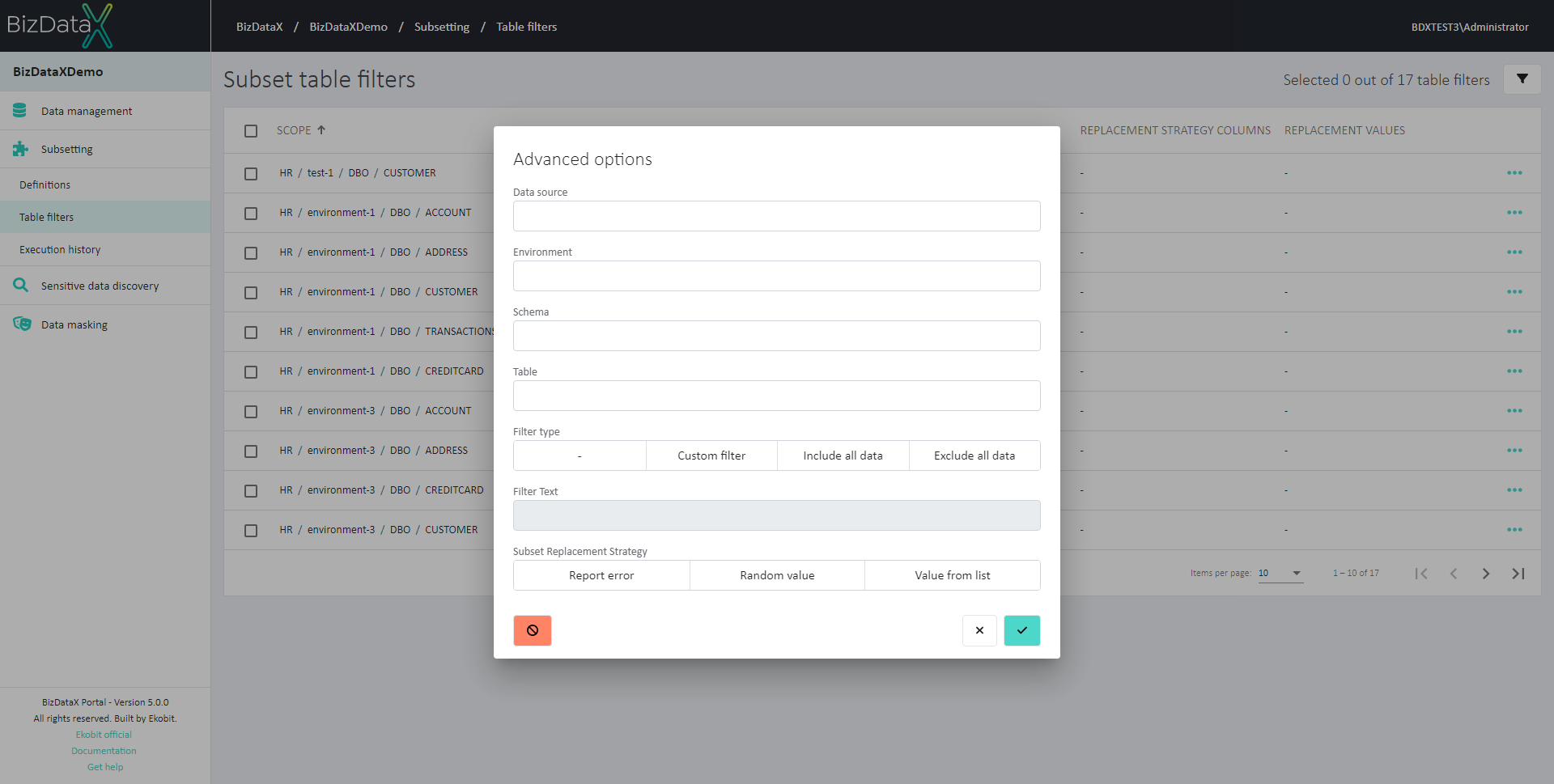Check the environment-3 DBO ACCOUNT row
The width and height of the screenshot is (1554, 784).
tap(251, 412)
